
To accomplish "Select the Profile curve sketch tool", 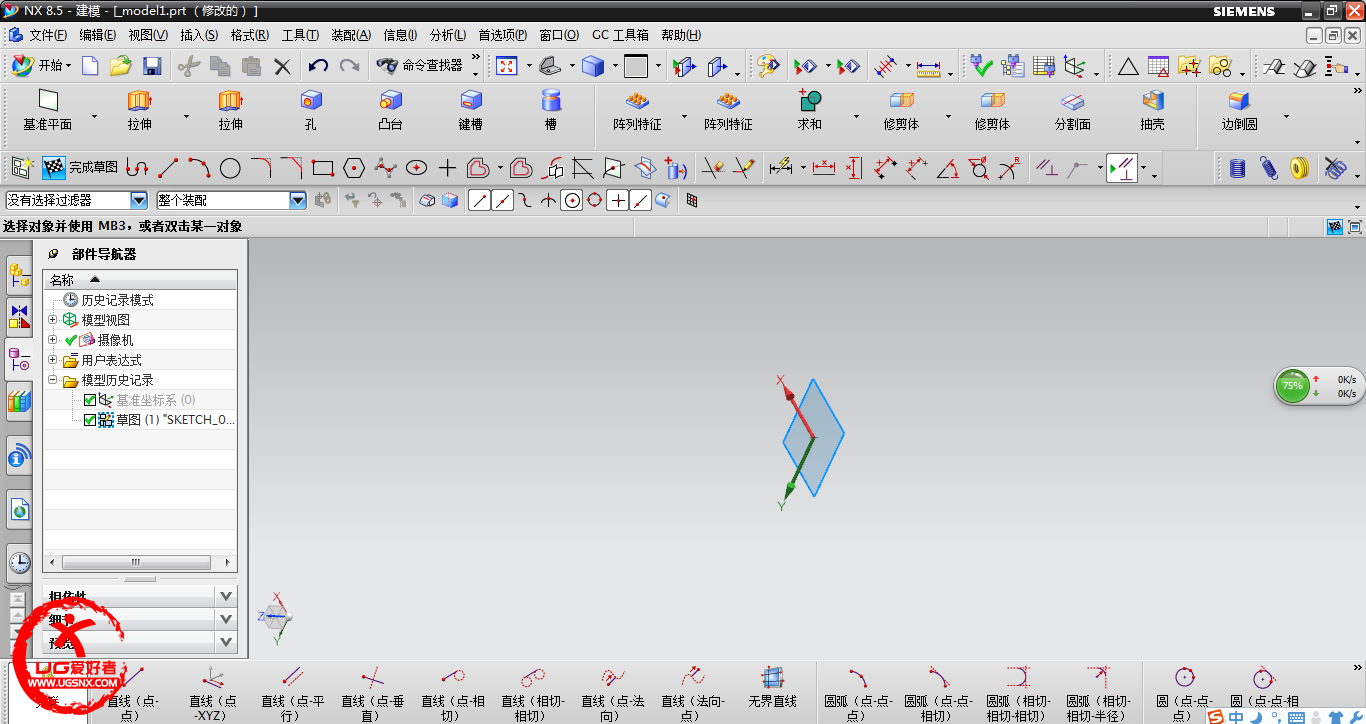I will [138, 168].
